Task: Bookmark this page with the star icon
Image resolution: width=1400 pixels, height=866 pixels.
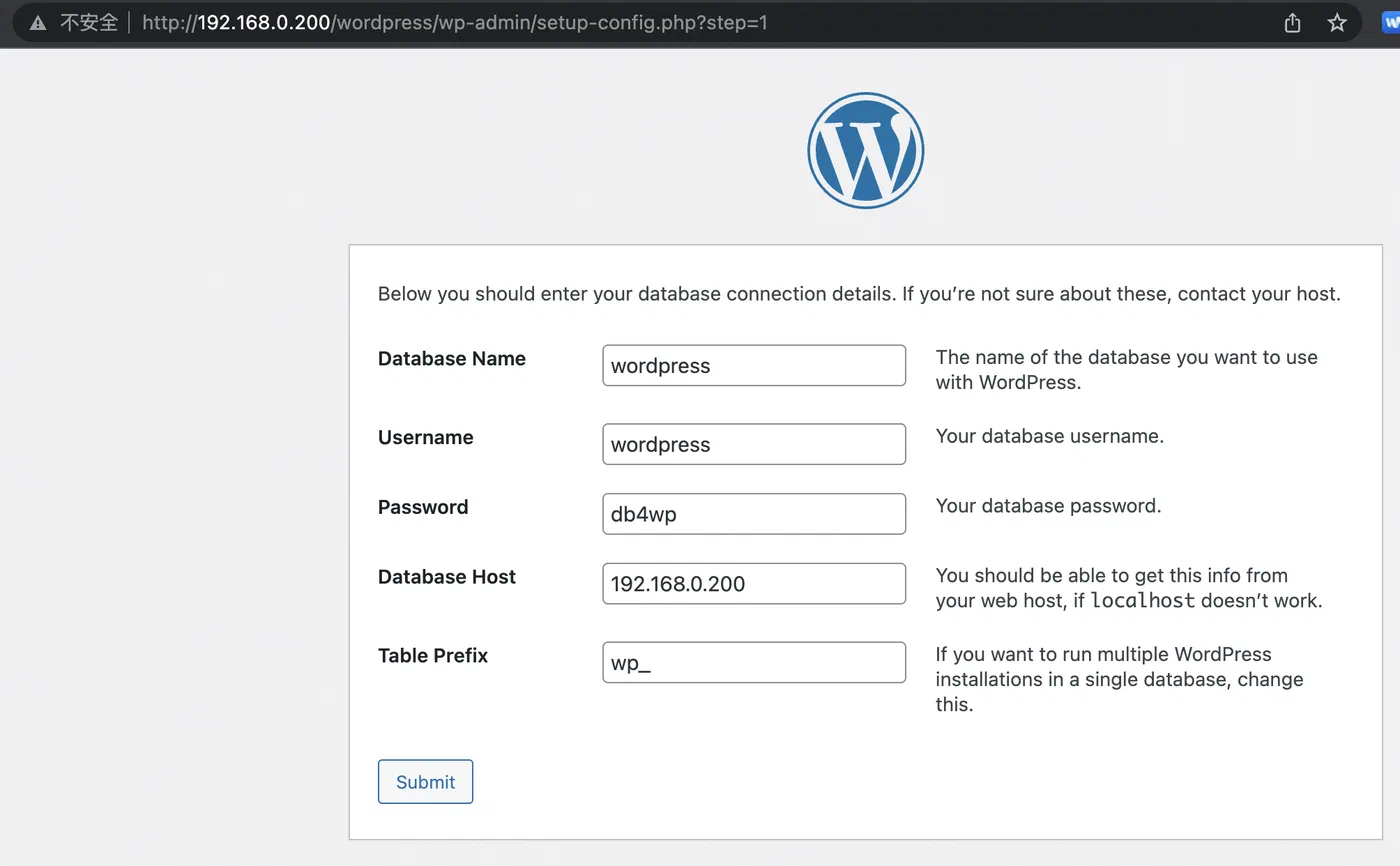Action: 1337,22
